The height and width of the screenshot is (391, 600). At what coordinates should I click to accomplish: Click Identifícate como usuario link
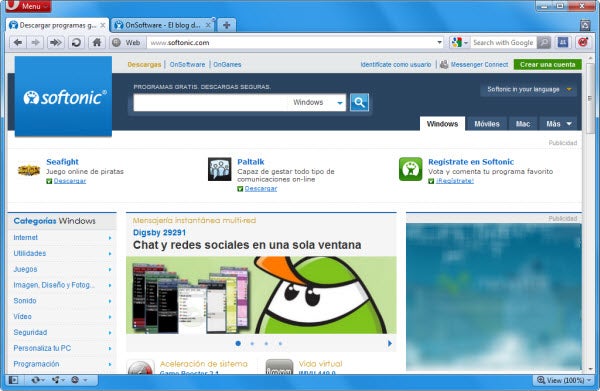click(x=396, y=64)
